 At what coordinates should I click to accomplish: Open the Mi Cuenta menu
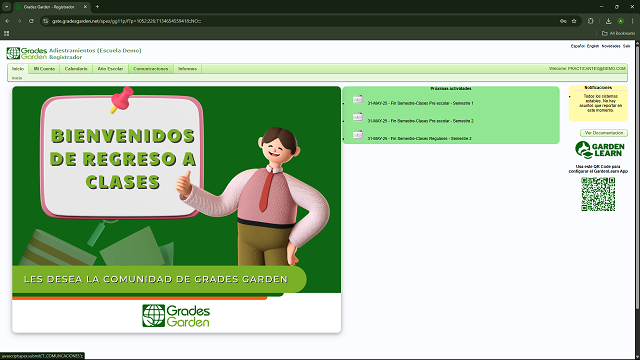(44, 69)
